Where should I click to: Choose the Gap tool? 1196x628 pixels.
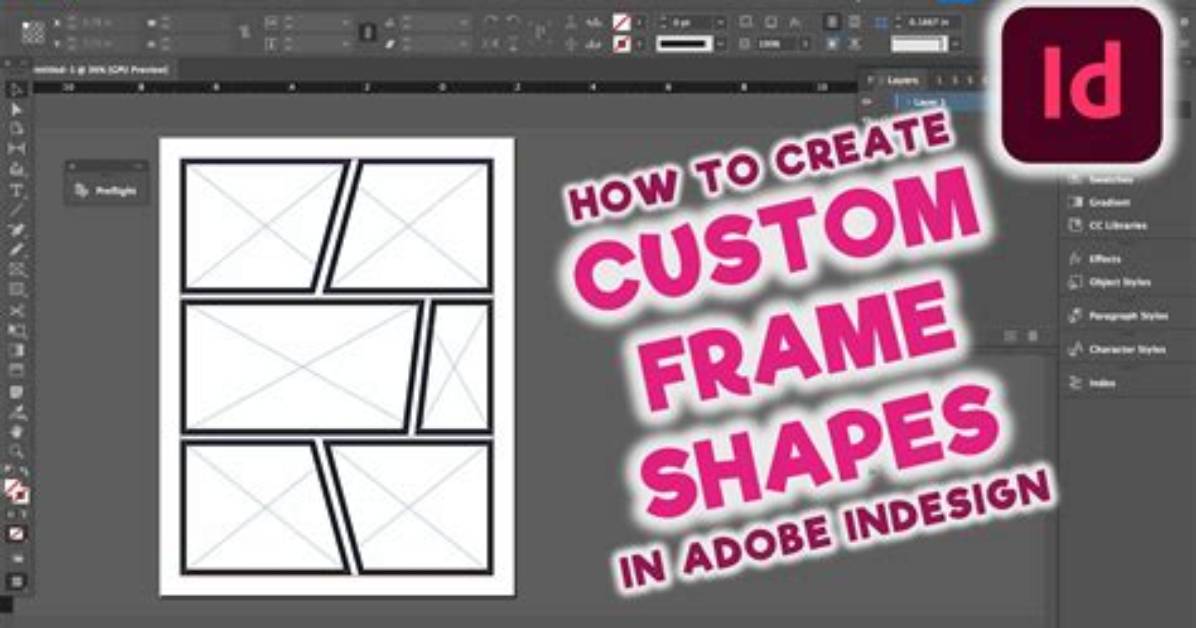point(16,149)
